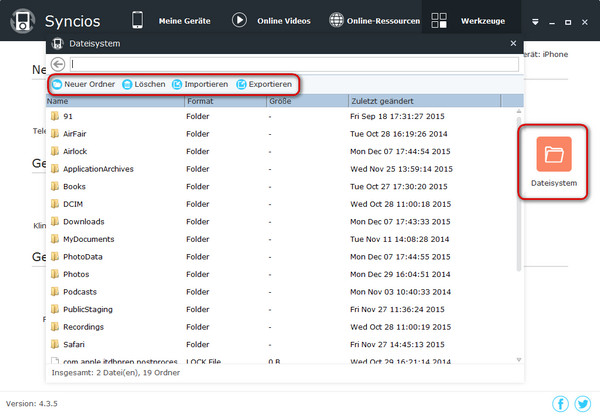Screen dimensions: 600x417
Task: Select the Photos folder icon
Action: (x=55, y=274)
